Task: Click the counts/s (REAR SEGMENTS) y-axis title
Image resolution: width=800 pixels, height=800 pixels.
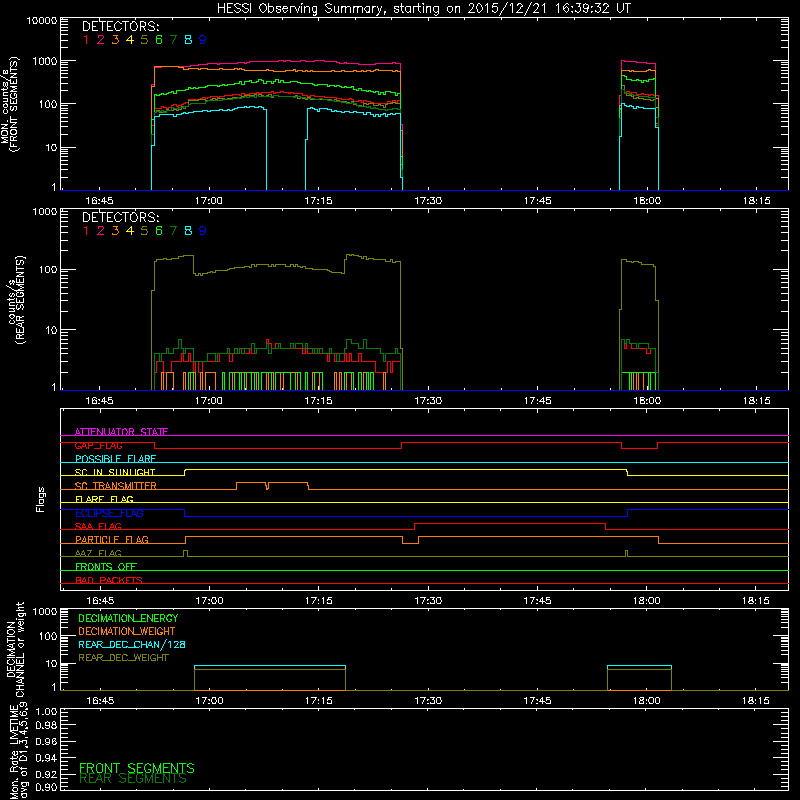Action: [x=16, y=300]
